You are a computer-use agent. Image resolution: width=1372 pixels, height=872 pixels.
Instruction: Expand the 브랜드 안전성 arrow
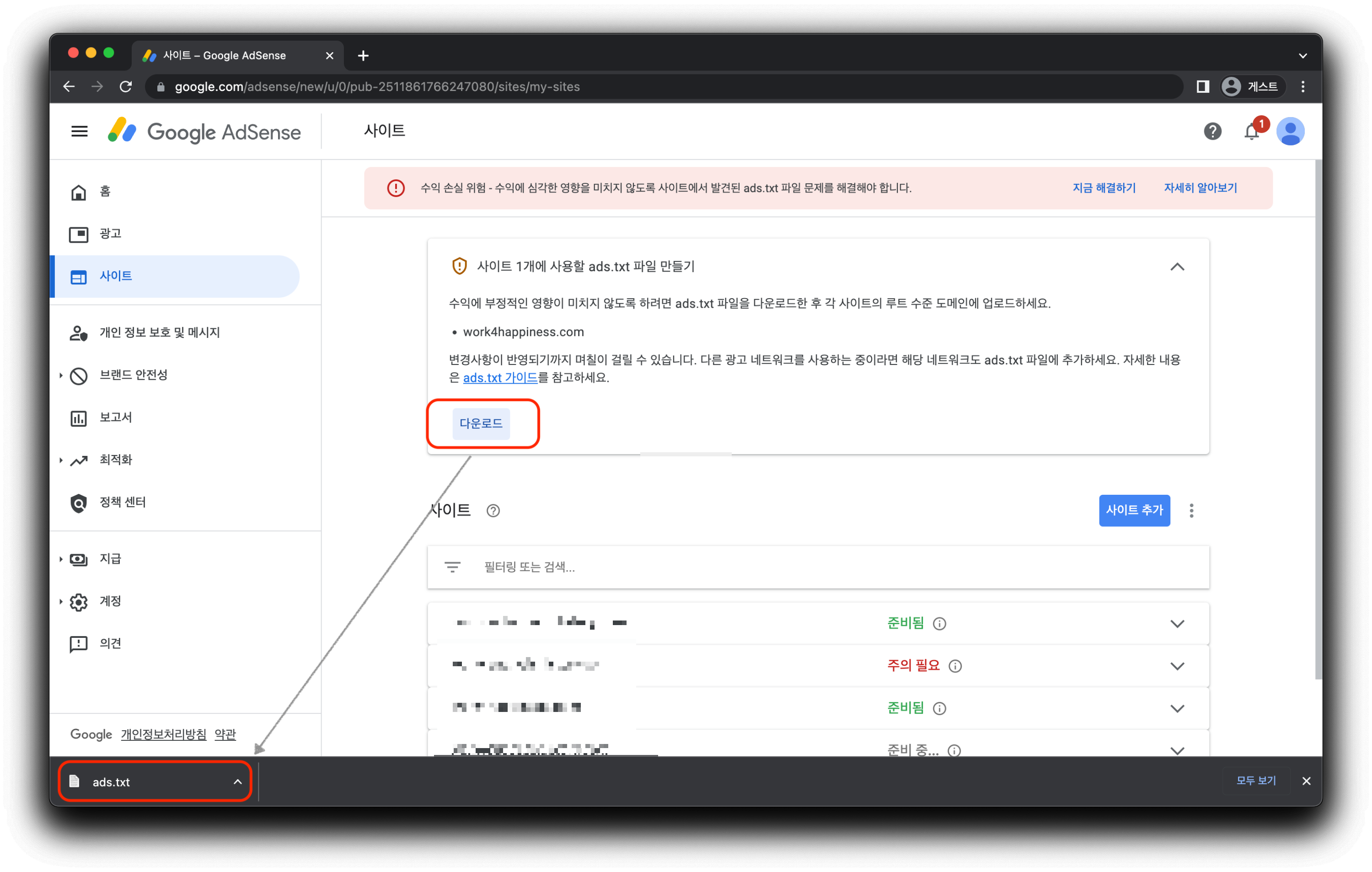click(60, 375)
